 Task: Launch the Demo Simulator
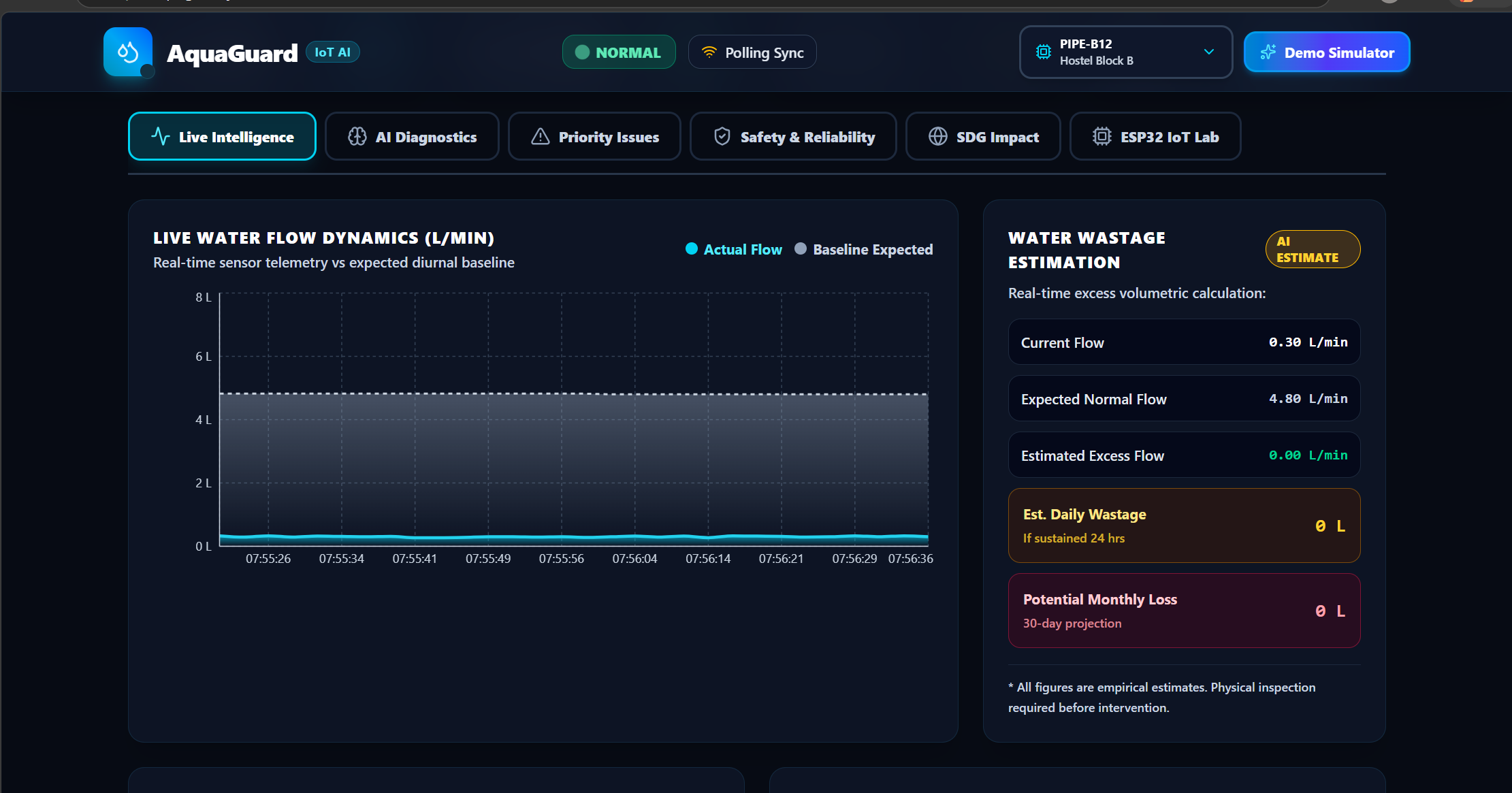tap(1327, 52)
